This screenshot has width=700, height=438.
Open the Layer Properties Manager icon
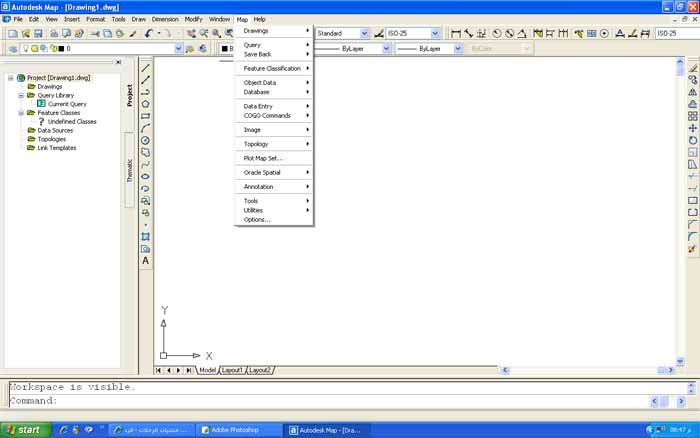click(x=13, y=49)
